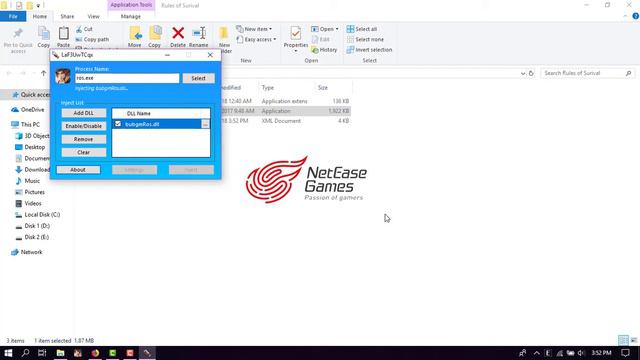Open Disk 1 (D:) in sidebar

[33, 226]
